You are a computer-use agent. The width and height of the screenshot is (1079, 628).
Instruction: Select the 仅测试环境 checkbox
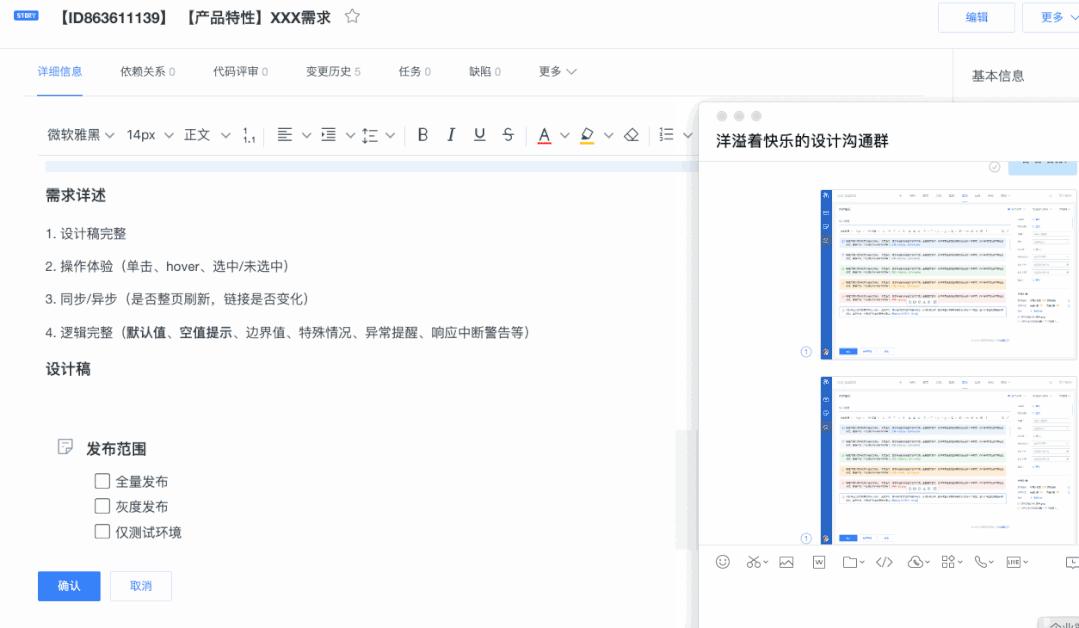click(101, 532)
